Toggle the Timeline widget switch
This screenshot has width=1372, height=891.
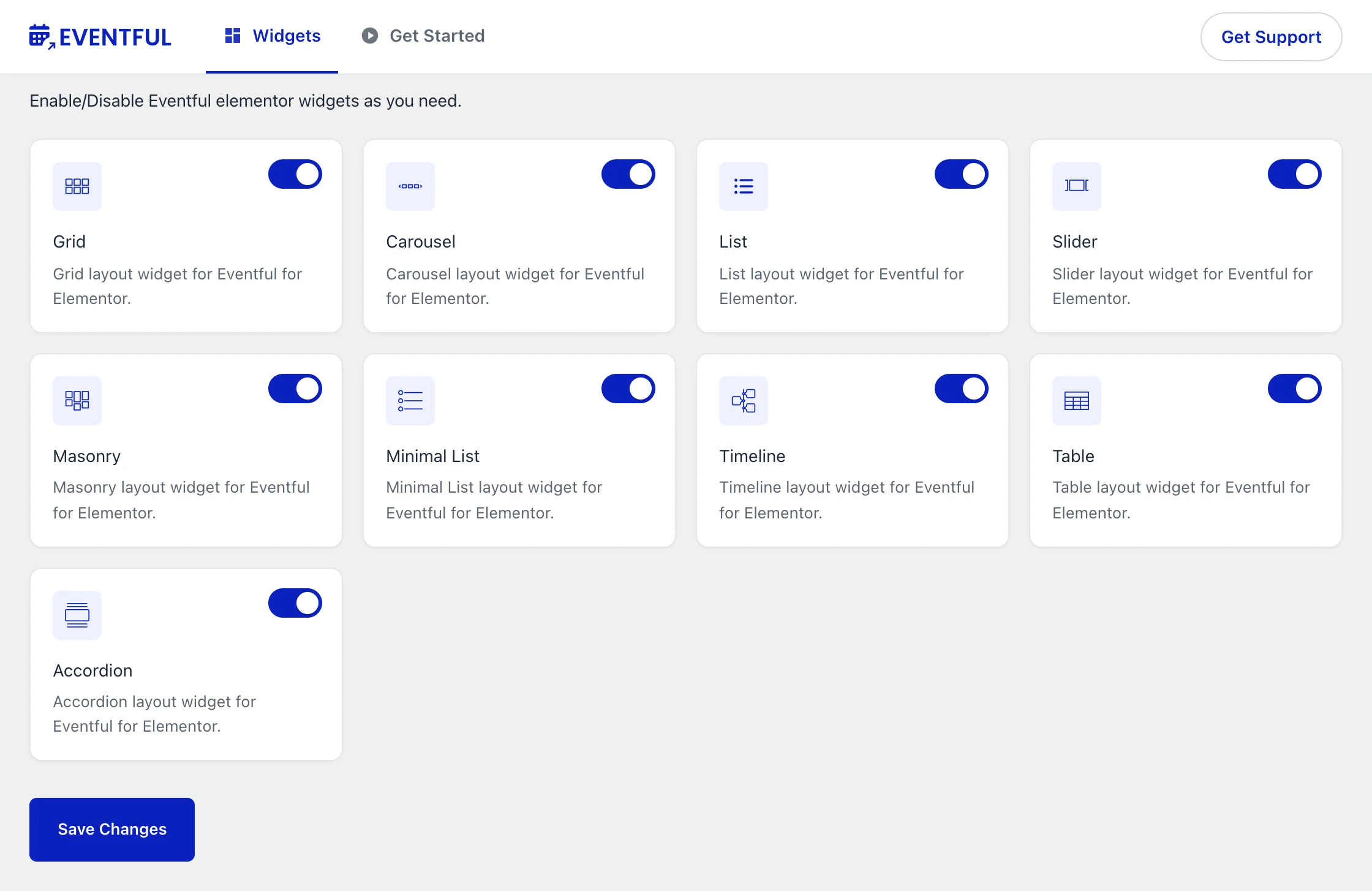point(962,389)
